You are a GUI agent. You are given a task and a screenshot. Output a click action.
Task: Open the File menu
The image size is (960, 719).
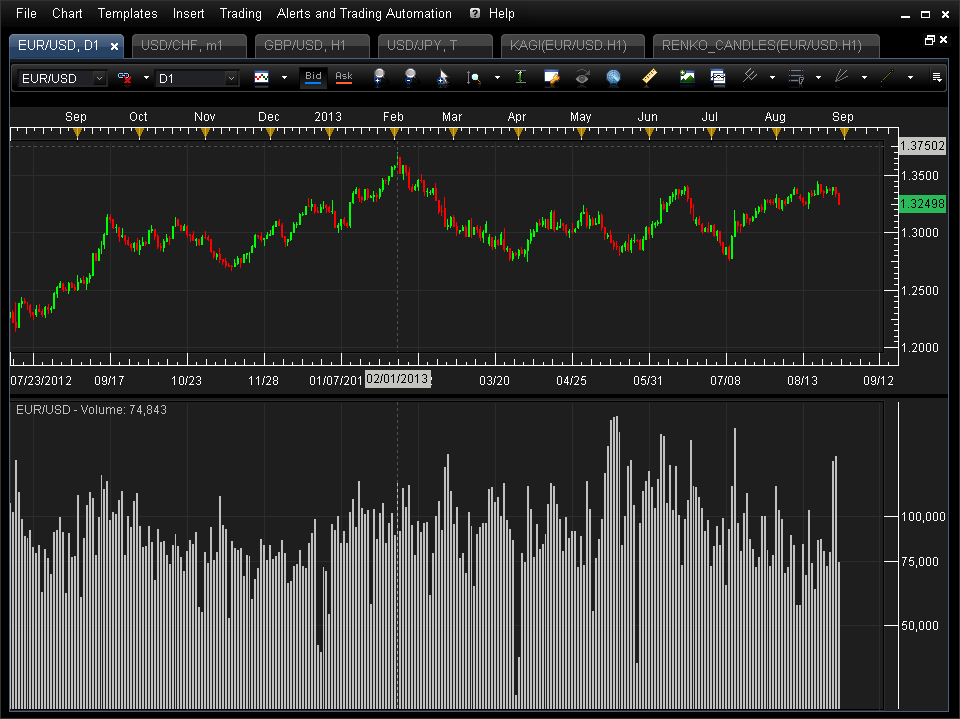point(26,13)
